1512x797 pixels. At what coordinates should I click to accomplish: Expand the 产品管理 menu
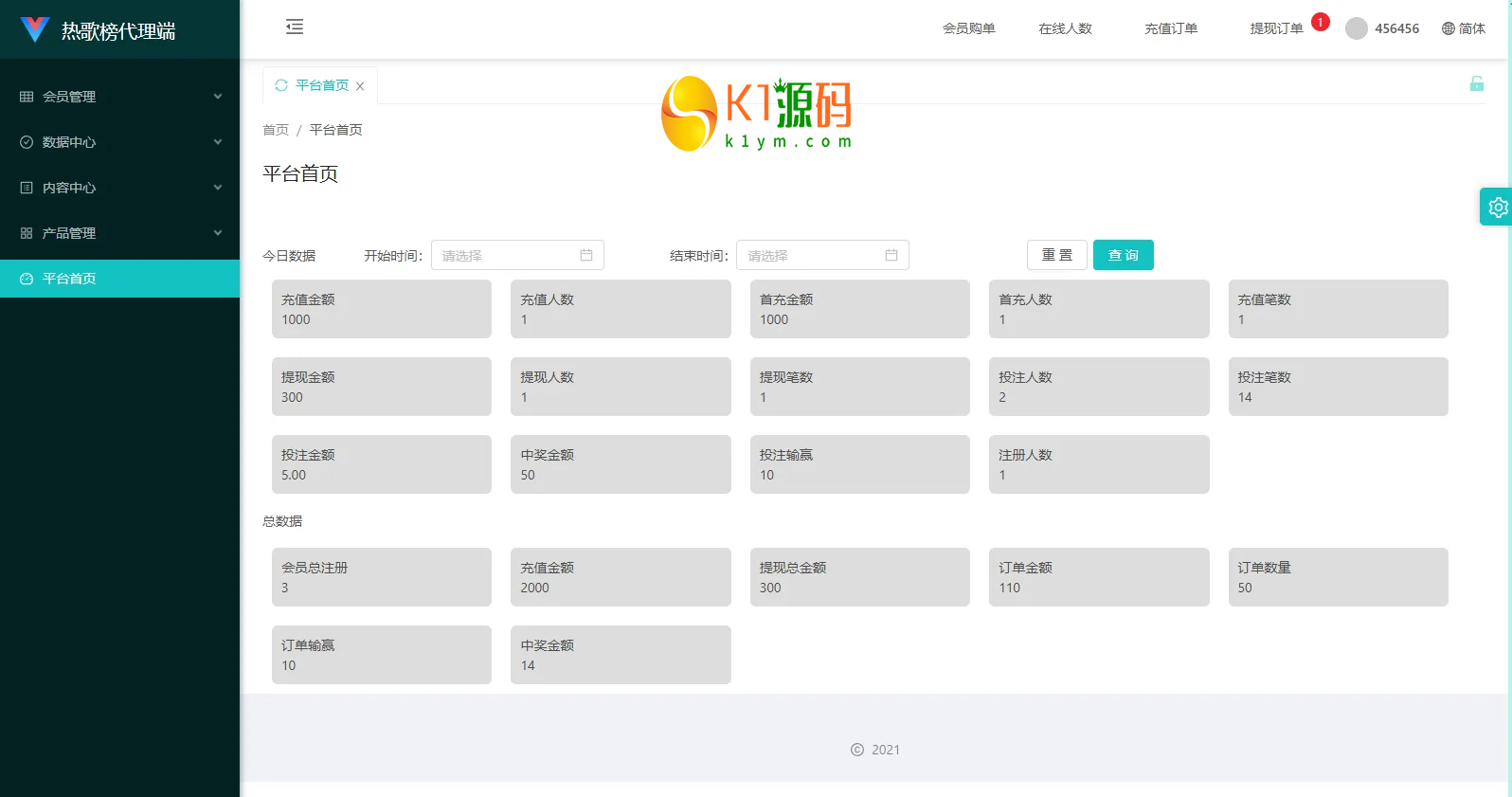click(x=120, y=233)
